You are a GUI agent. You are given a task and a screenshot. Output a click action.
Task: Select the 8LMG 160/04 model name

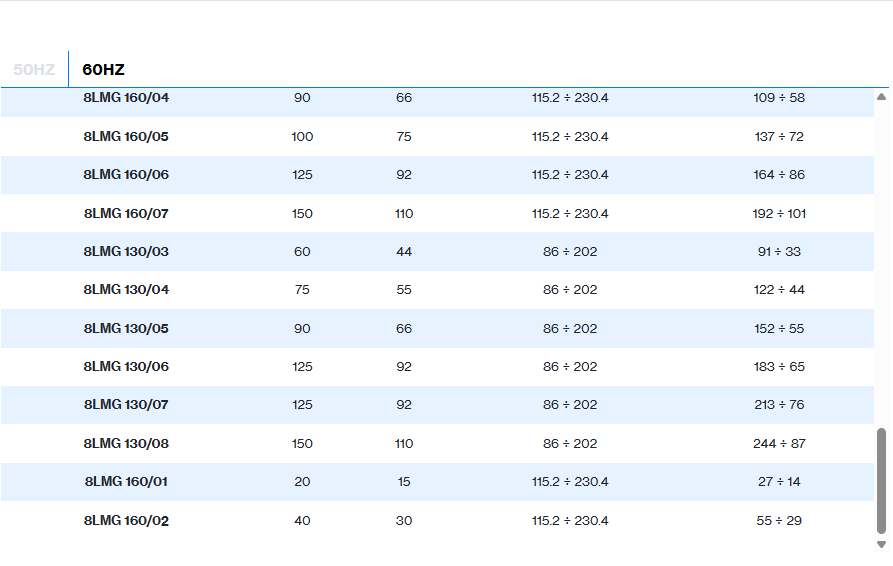coord(126,98)
